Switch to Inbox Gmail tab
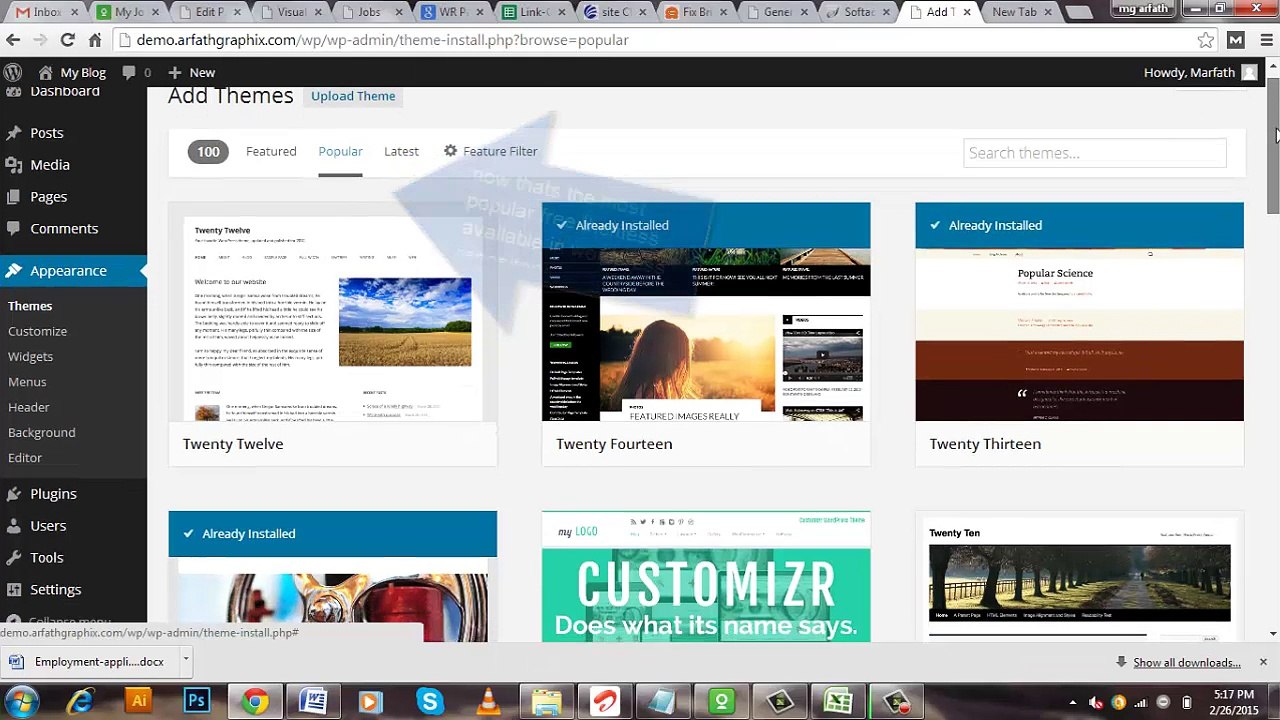The height and width of the screenshot is (720, 1280). [45, 12]
